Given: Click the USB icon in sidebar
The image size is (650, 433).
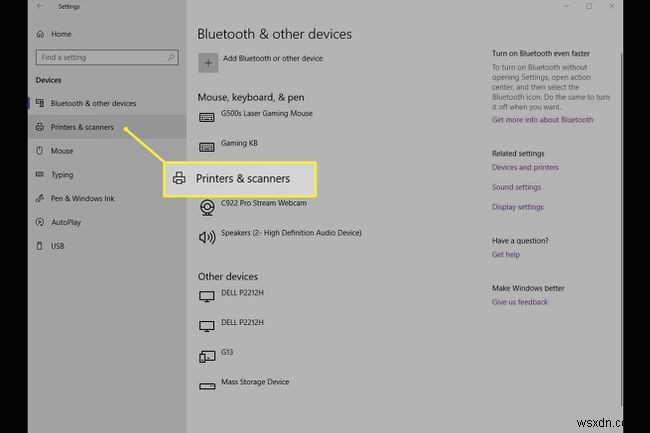Looking at the screenshot, I should tap(40, 246).
